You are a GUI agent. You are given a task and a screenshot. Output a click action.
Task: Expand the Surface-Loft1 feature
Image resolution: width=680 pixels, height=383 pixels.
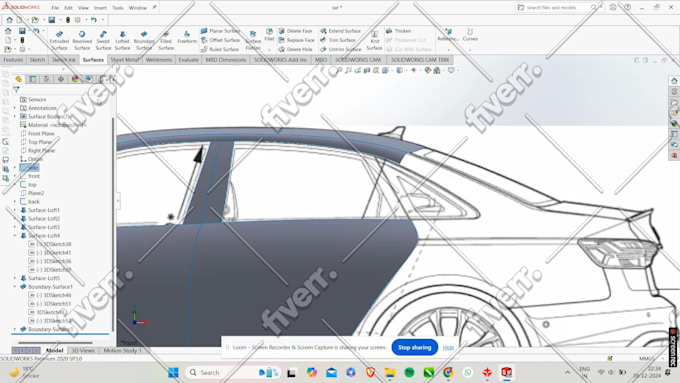pyautogui.click(x=15, y=210)
